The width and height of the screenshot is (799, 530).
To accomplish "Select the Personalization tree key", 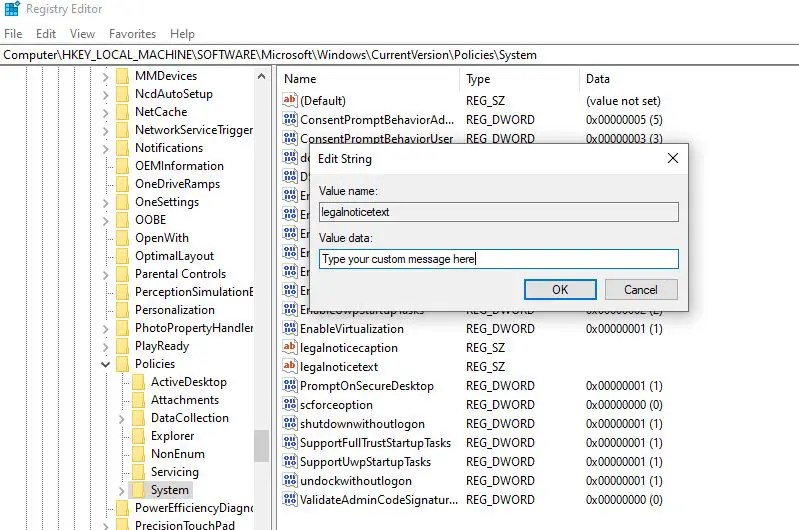I will (175, 310).
